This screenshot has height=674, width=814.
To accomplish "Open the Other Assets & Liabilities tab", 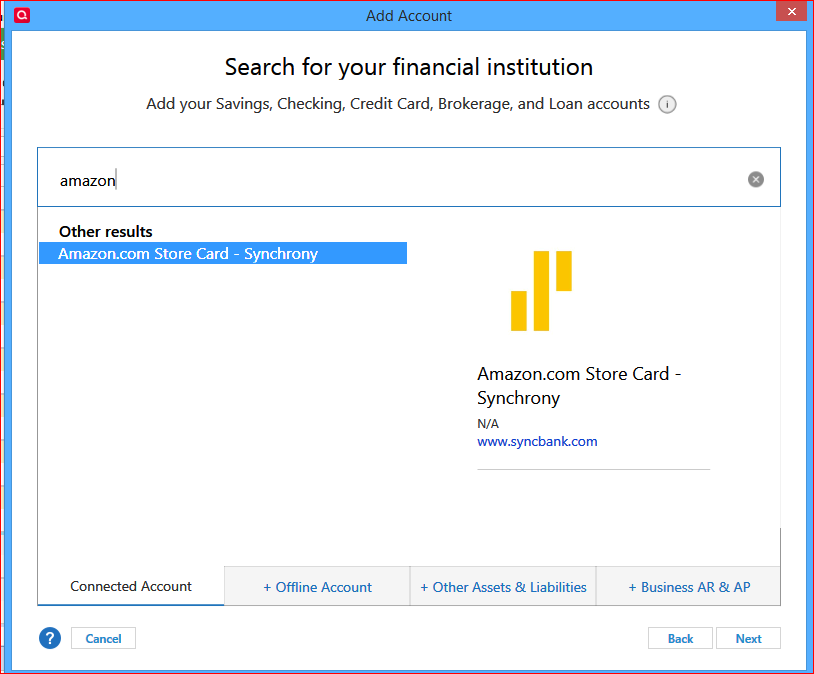I will [503, 587].
